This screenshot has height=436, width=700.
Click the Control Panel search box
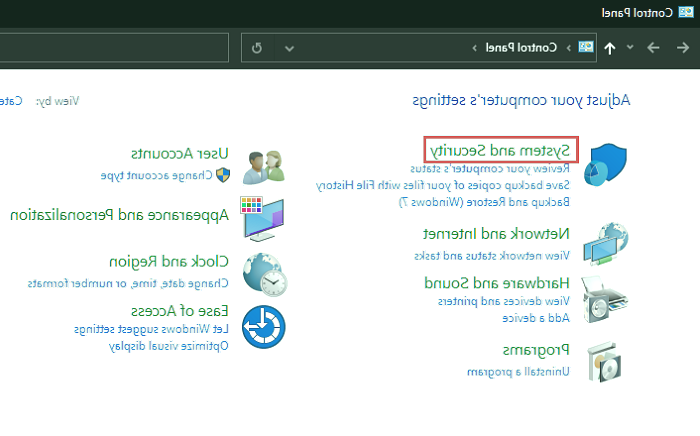114,47
